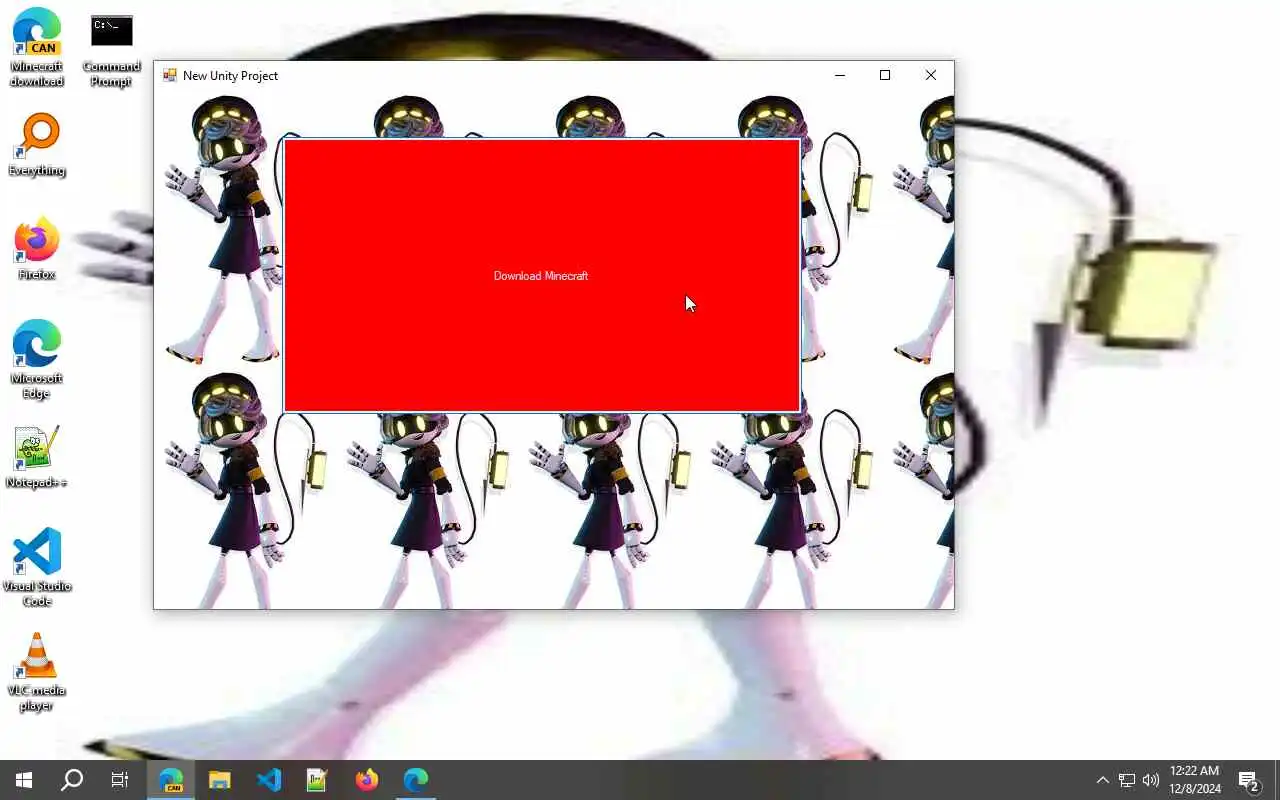Minimize the New Unity Project window

(840, 75)
